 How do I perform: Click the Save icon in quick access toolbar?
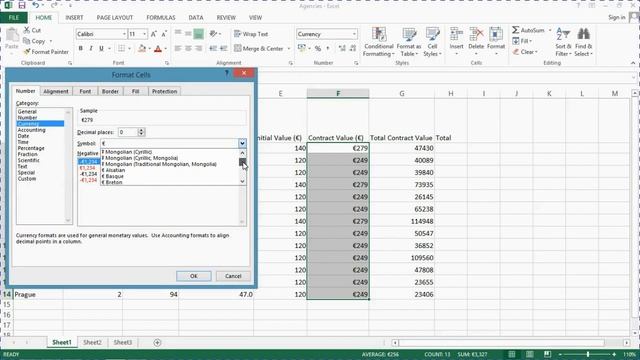[x=22, y=5]
